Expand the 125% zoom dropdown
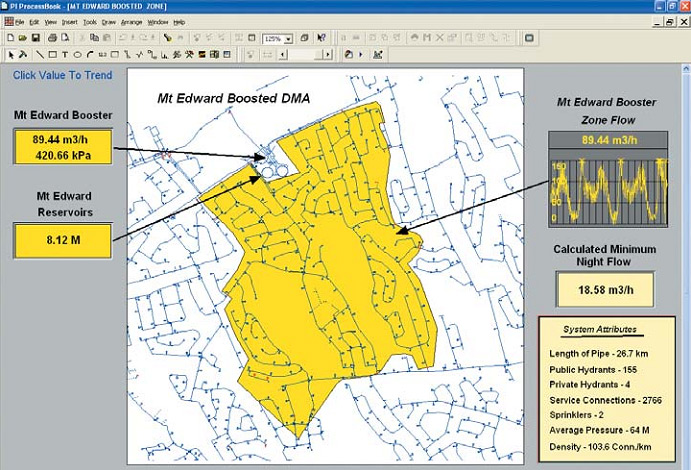The width and height of the screenshot is (691, 470). (288, 39)
